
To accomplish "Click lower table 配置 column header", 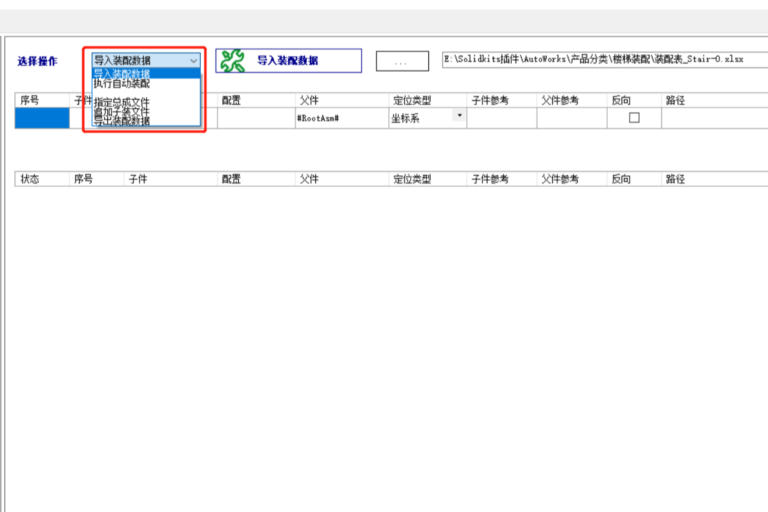I will coord(256,179).
